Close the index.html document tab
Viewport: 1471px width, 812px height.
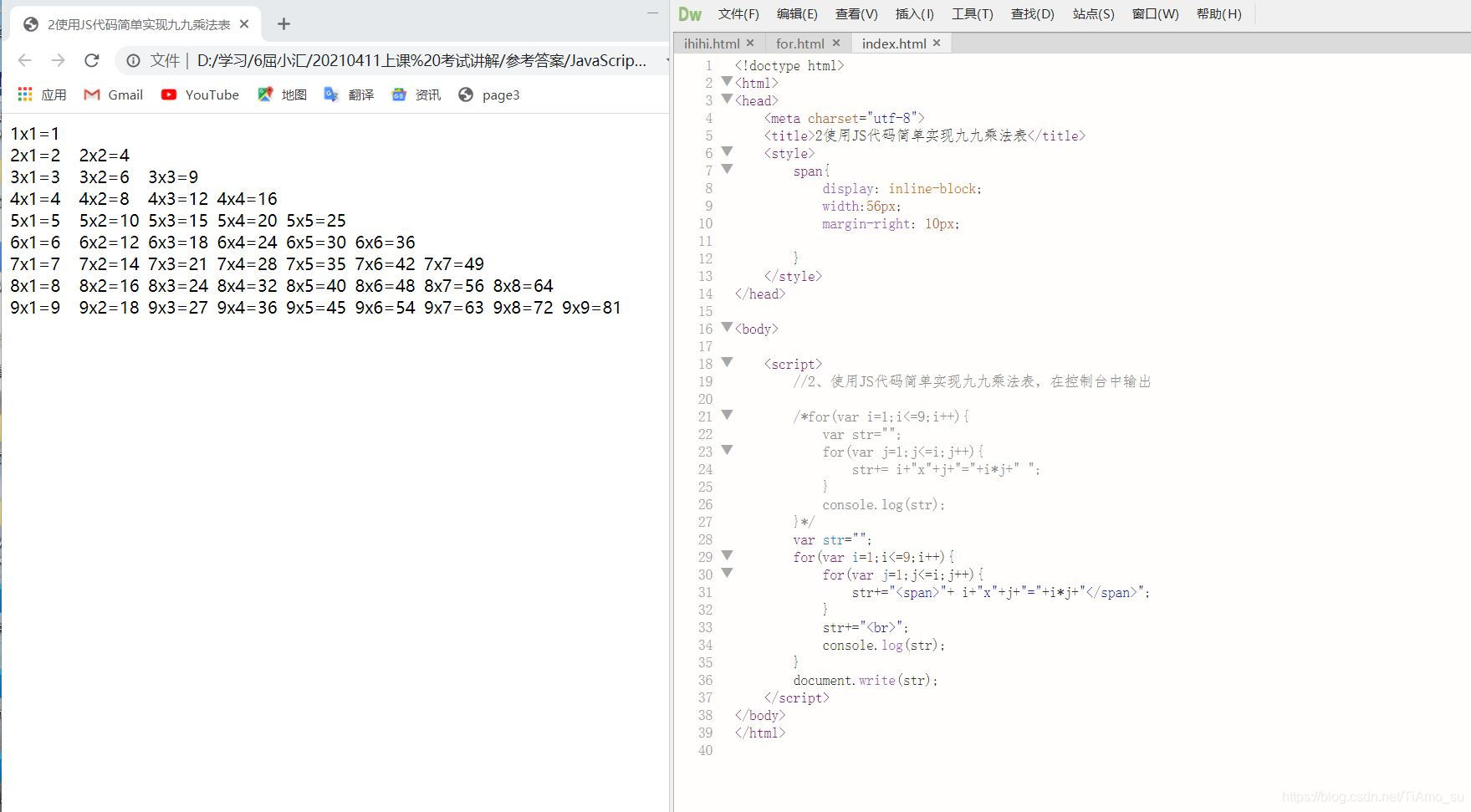click(x=937, y=43)
